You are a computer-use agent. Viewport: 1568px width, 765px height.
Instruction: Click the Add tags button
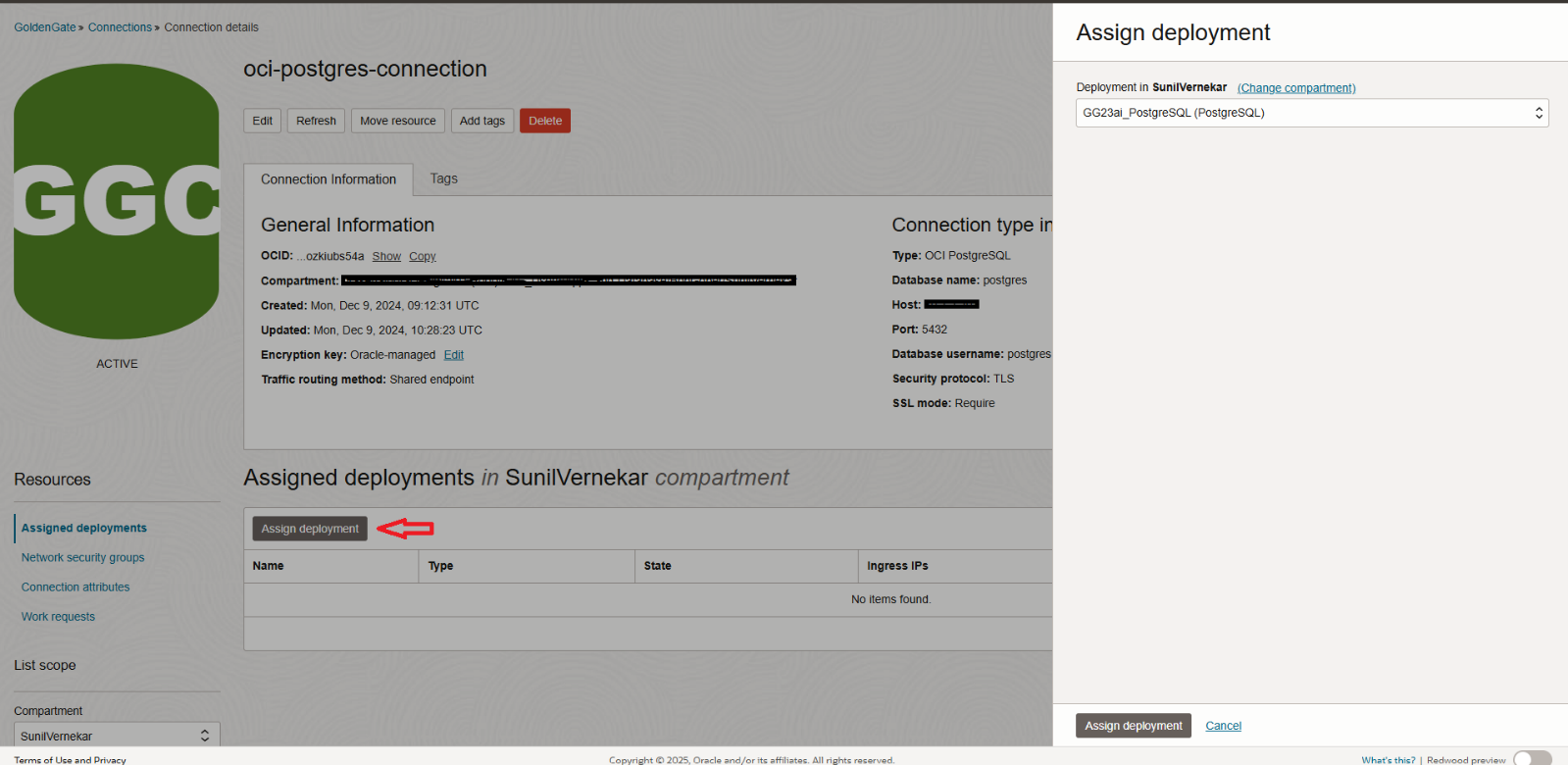[x=481, y=121]
